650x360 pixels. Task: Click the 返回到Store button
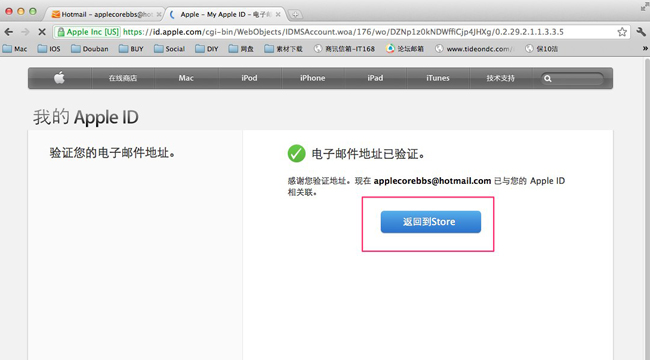(431, 222)
